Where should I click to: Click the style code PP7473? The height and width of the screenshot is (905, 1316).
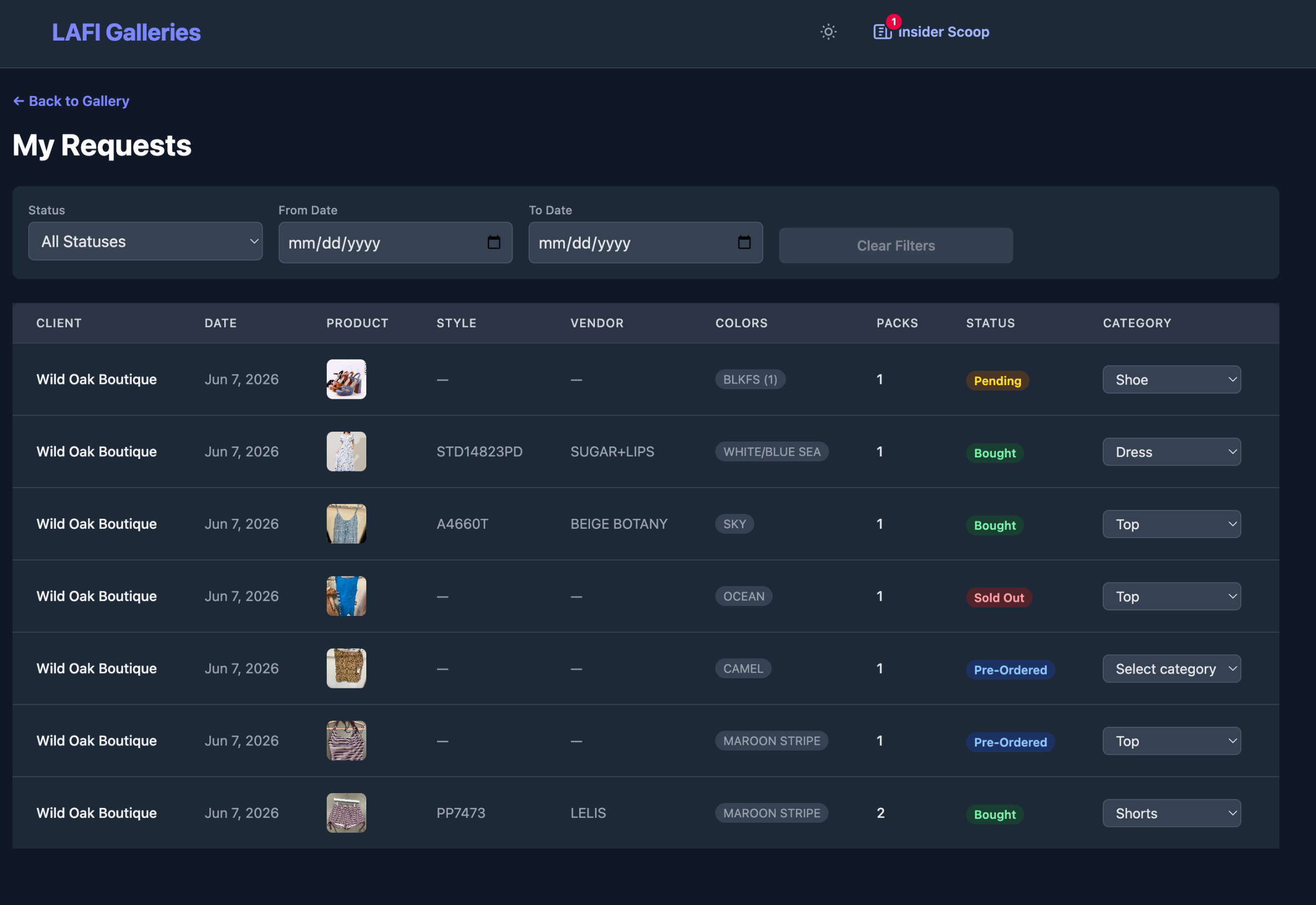point(461,813)
